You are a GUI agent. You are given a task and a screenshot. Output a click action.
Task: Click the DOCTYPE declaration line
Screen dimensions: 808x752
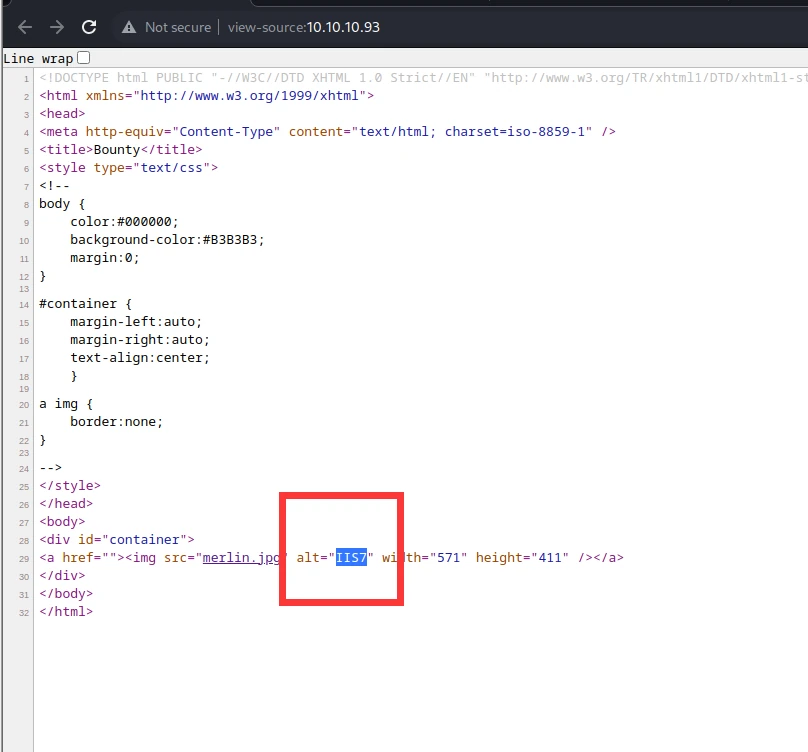point(423,77)
